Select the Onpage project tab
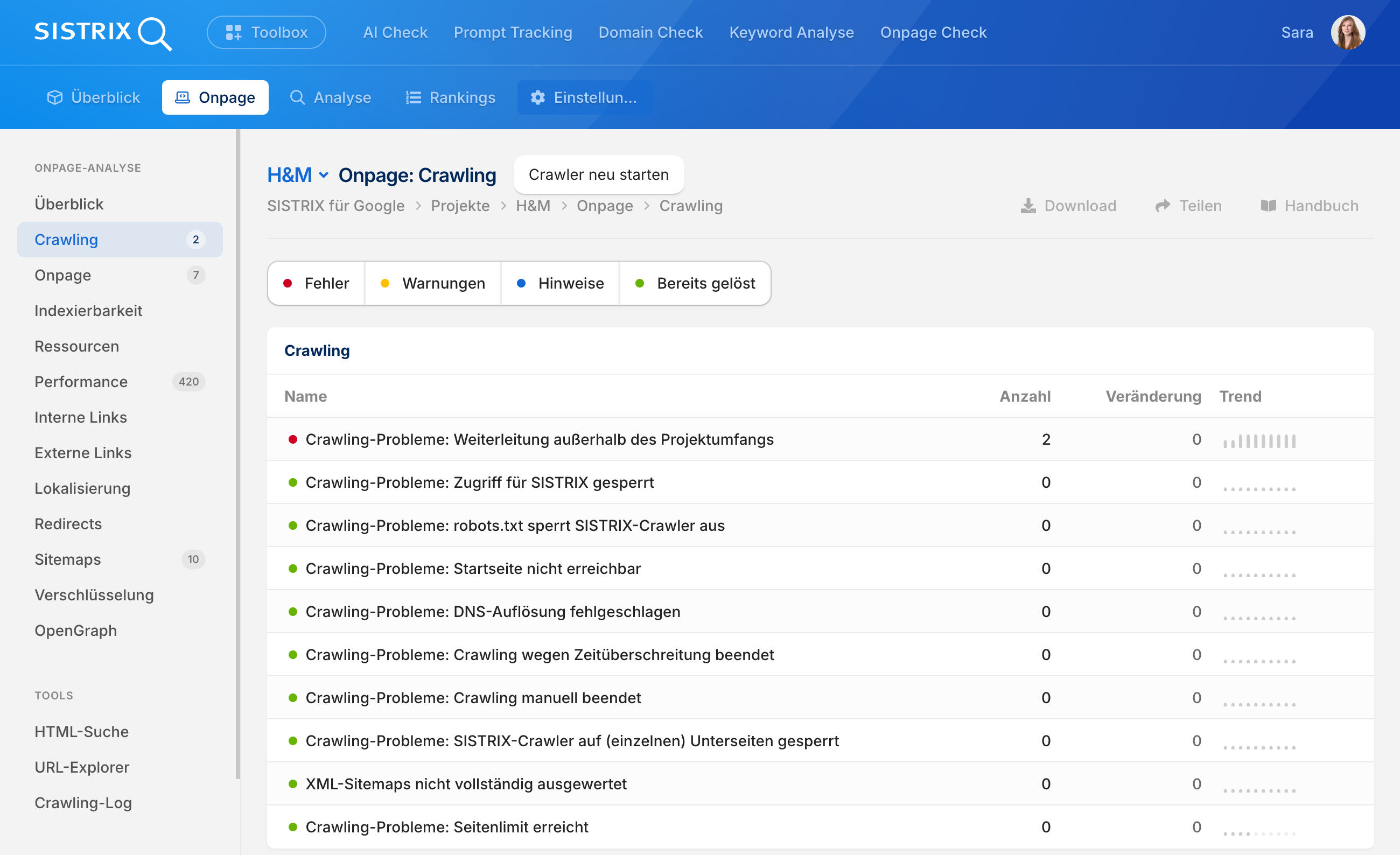 [x=215, y=97]
